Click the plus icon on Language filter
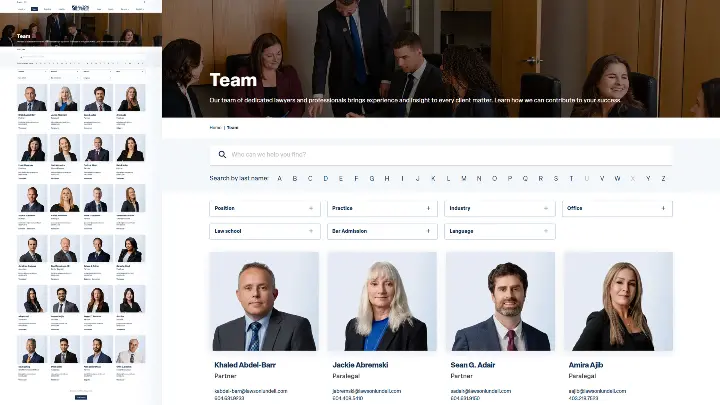 click(546, 231)
